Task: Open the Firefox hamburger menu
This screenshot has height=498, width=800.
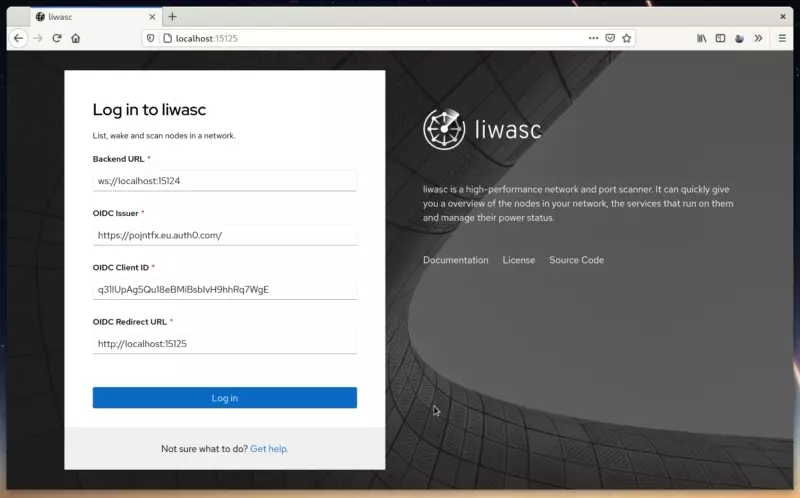Action: 782,38
